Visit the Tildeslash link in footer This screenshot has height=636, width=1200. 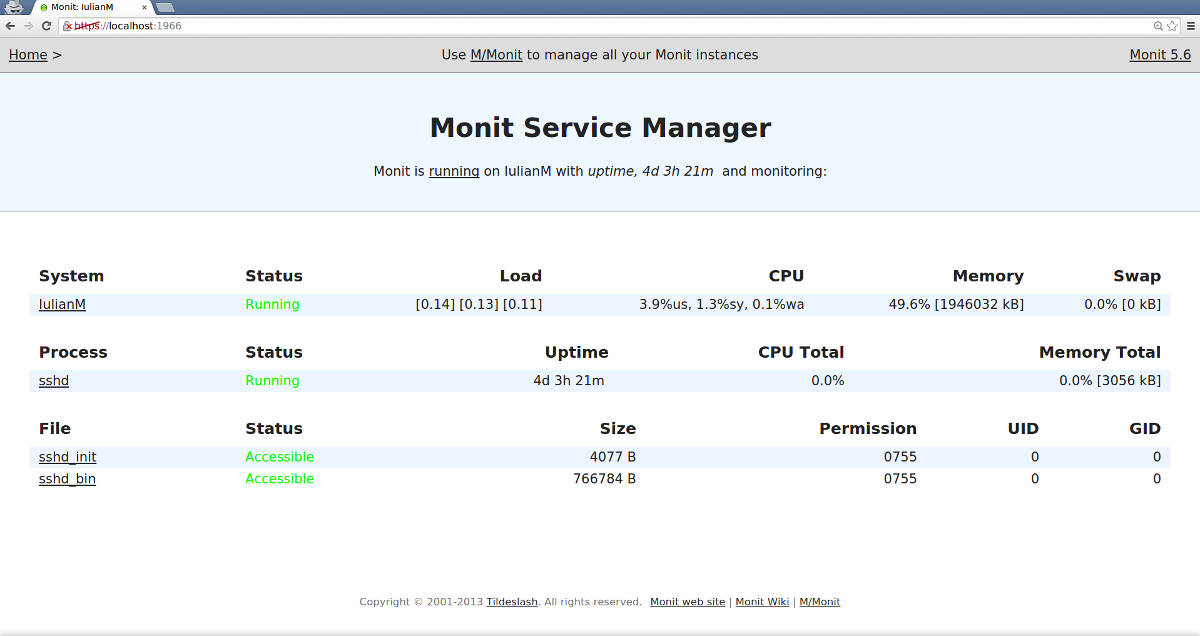pos(512,602)
